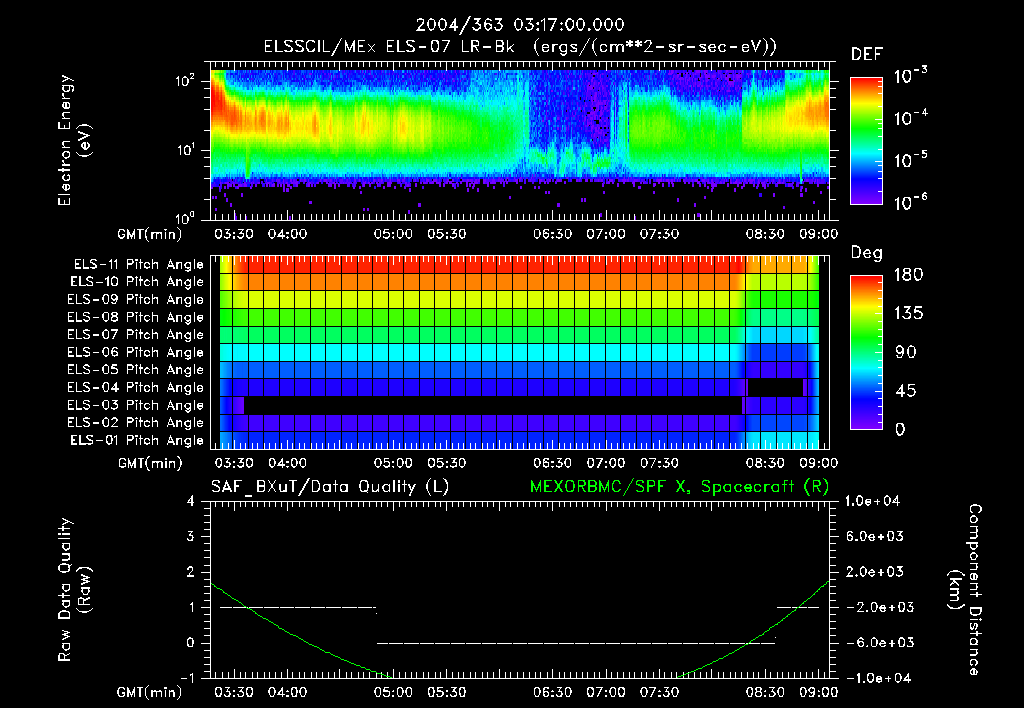Select the ELS-10 Pitch Angle row label
The image size is (1024, 708).
(137, 282)
